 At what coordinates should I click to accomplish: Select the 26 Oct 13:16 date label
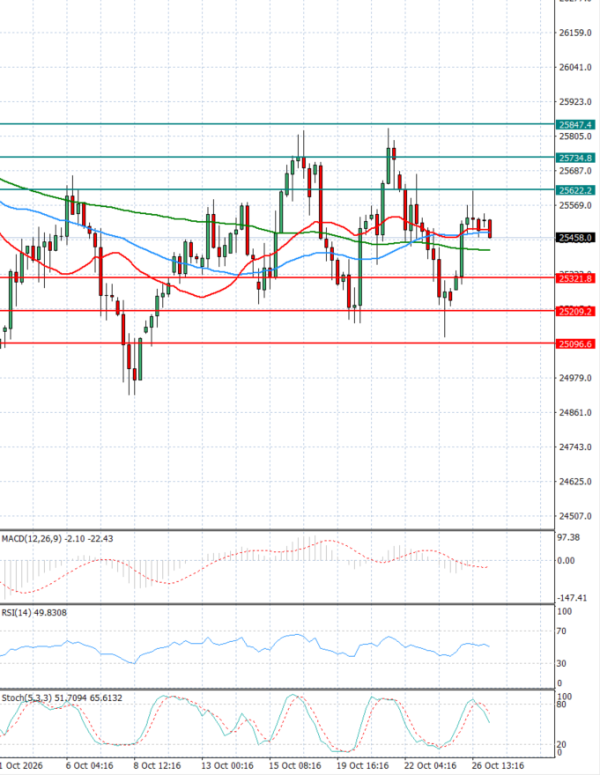point(498,766)
